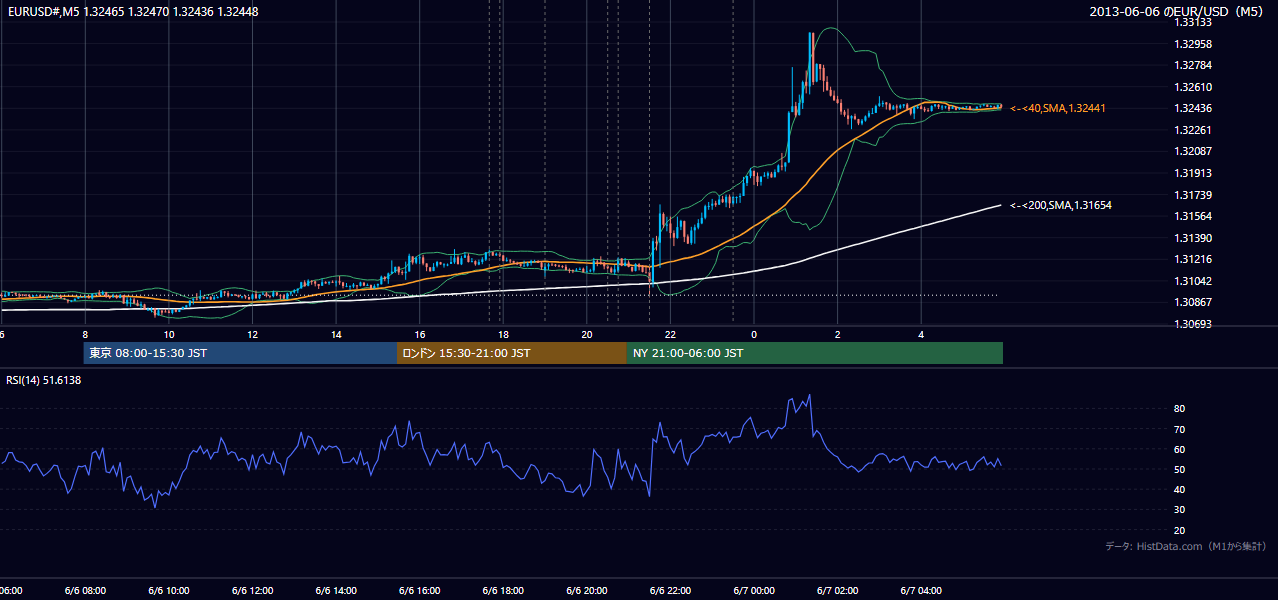Screen dimensions: 1278x600
Task: Click price level 1.32436 on the axis
Action: click(x=1193, y=108)
